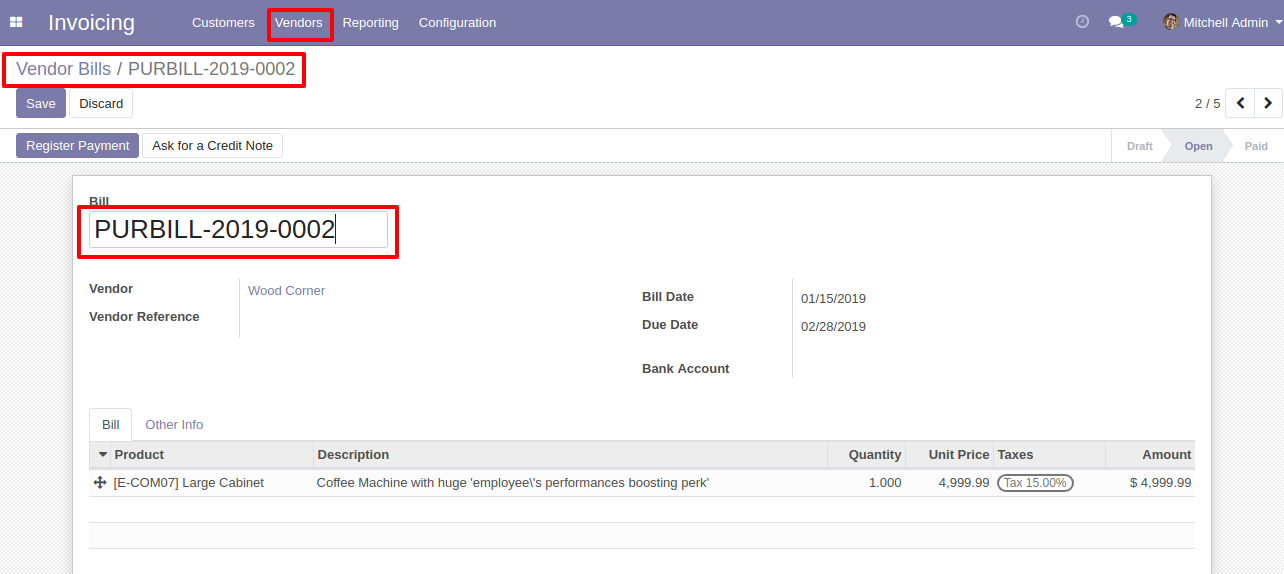Click the Vendor Reference label
This screenshot has width=1284, height=574.
[144, 317]
